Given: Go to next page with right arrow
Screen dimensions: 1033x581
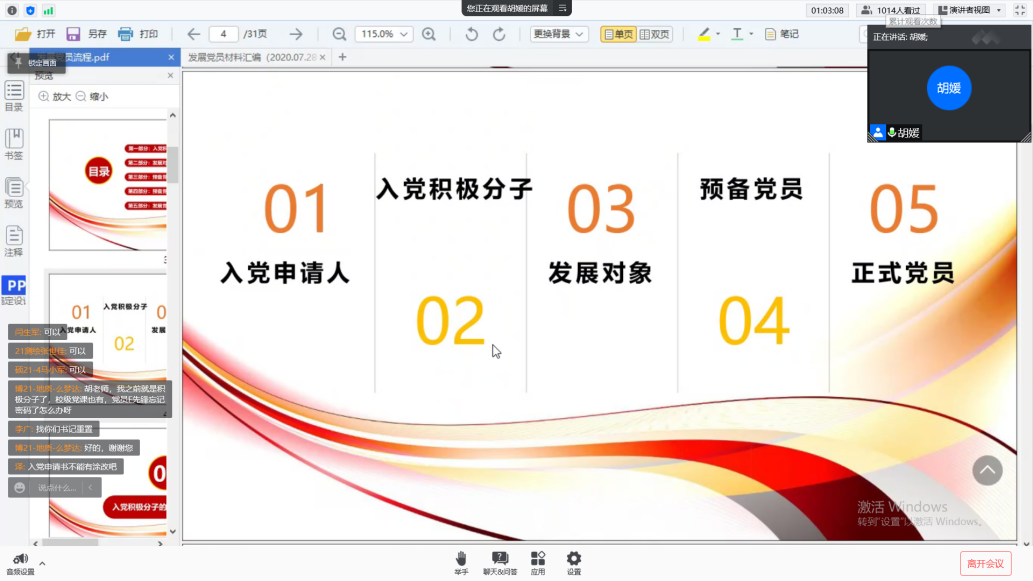Looking at the screenshot, I should pyautogui.click(x=296, y=34).
